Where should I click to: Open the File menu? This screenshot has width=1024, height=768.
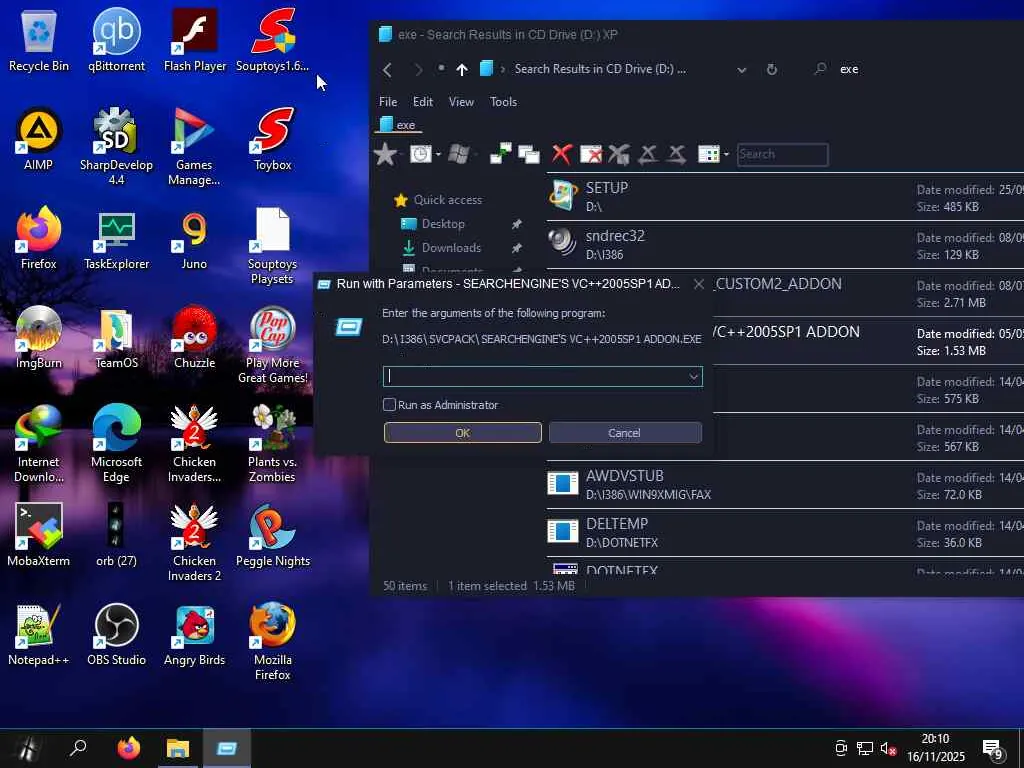coord(388,102)
